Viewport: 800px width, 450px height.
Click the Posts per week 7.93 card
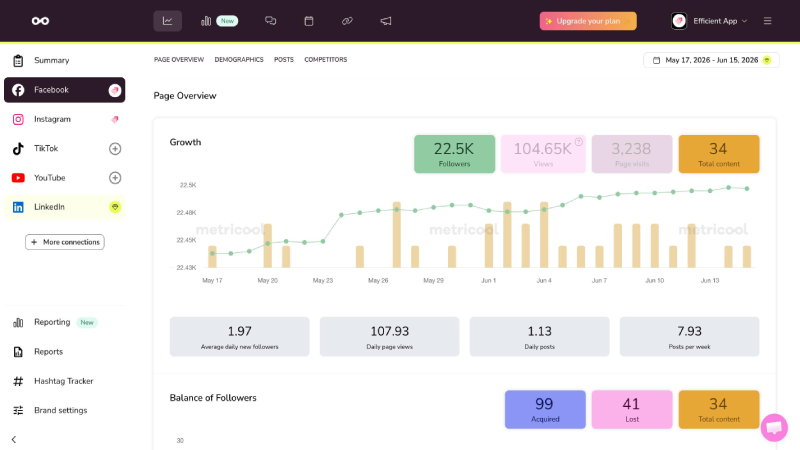point(689,337)
